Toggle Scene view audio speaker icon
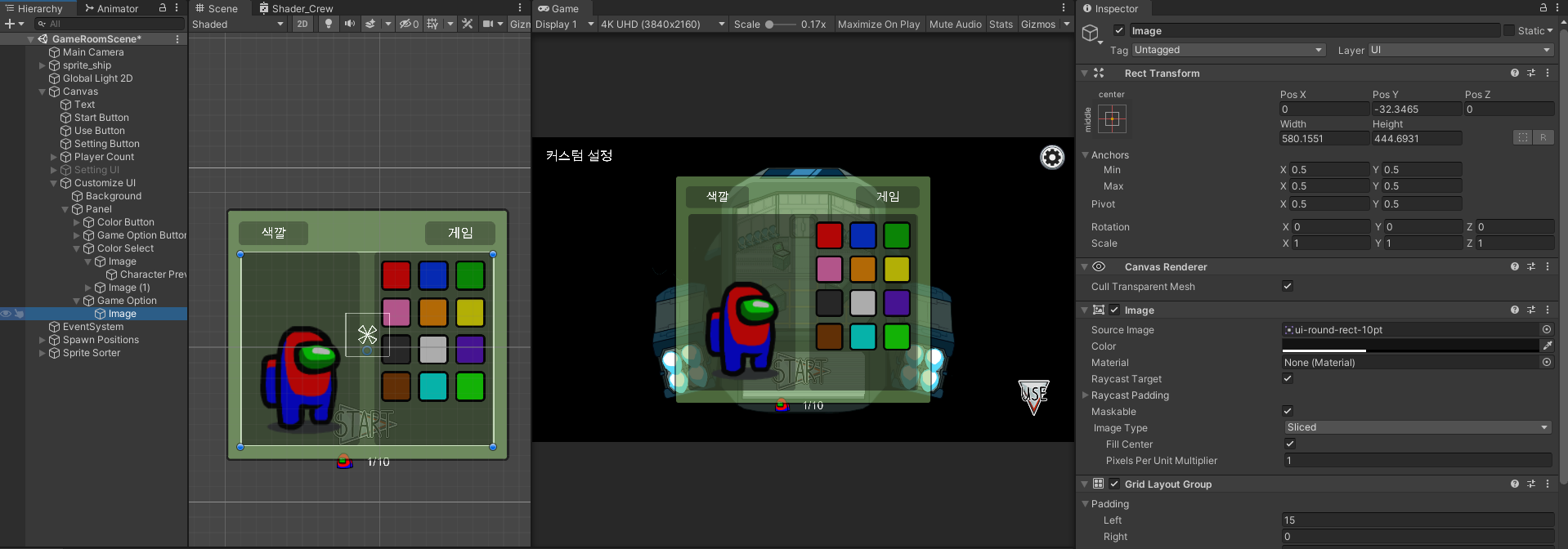Image resolution: width=1568 pixels, height=549 pixels. [x=350, y=24]
